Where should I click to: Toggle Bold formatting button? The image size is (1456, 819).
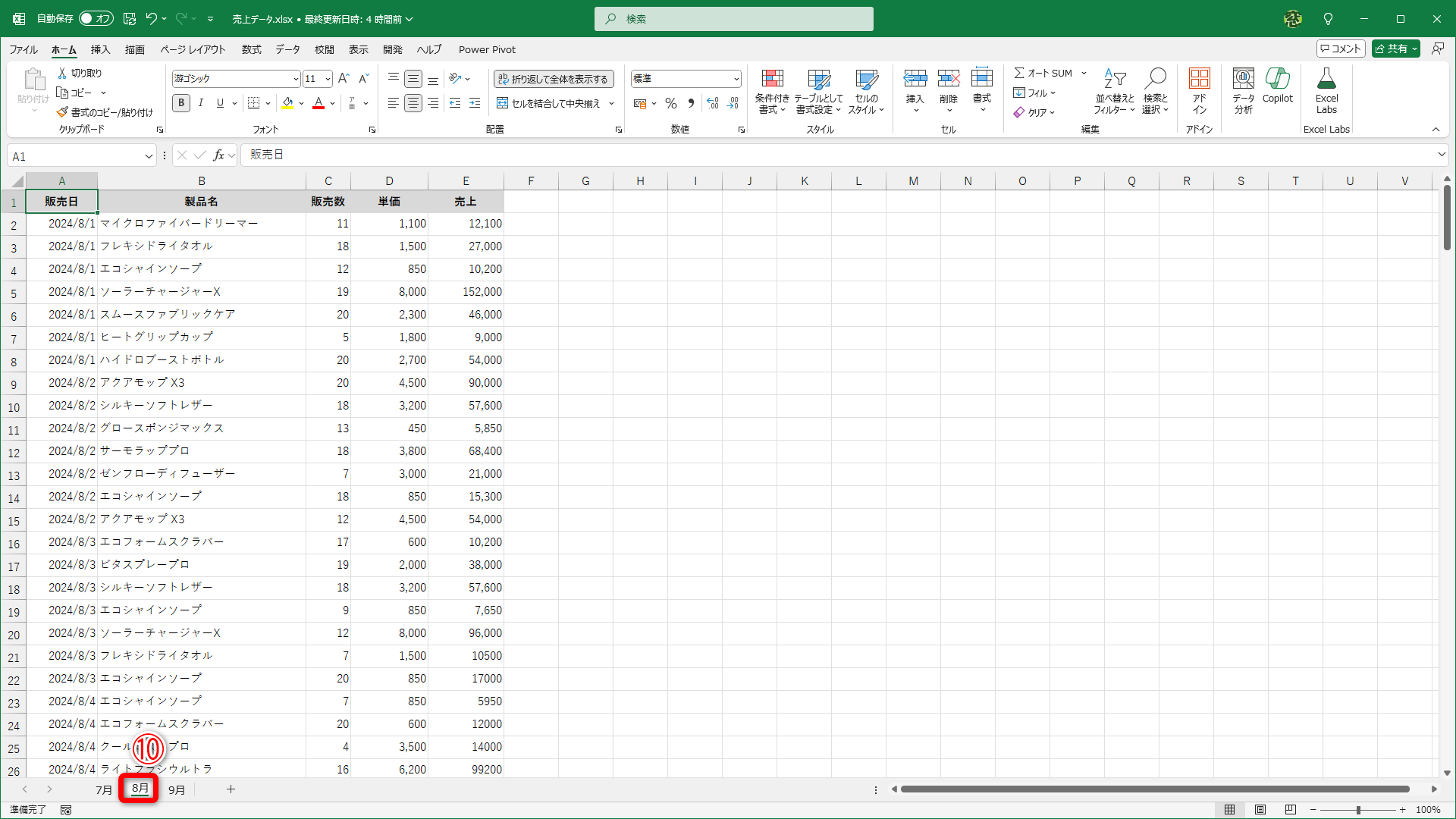coord(180,103)
